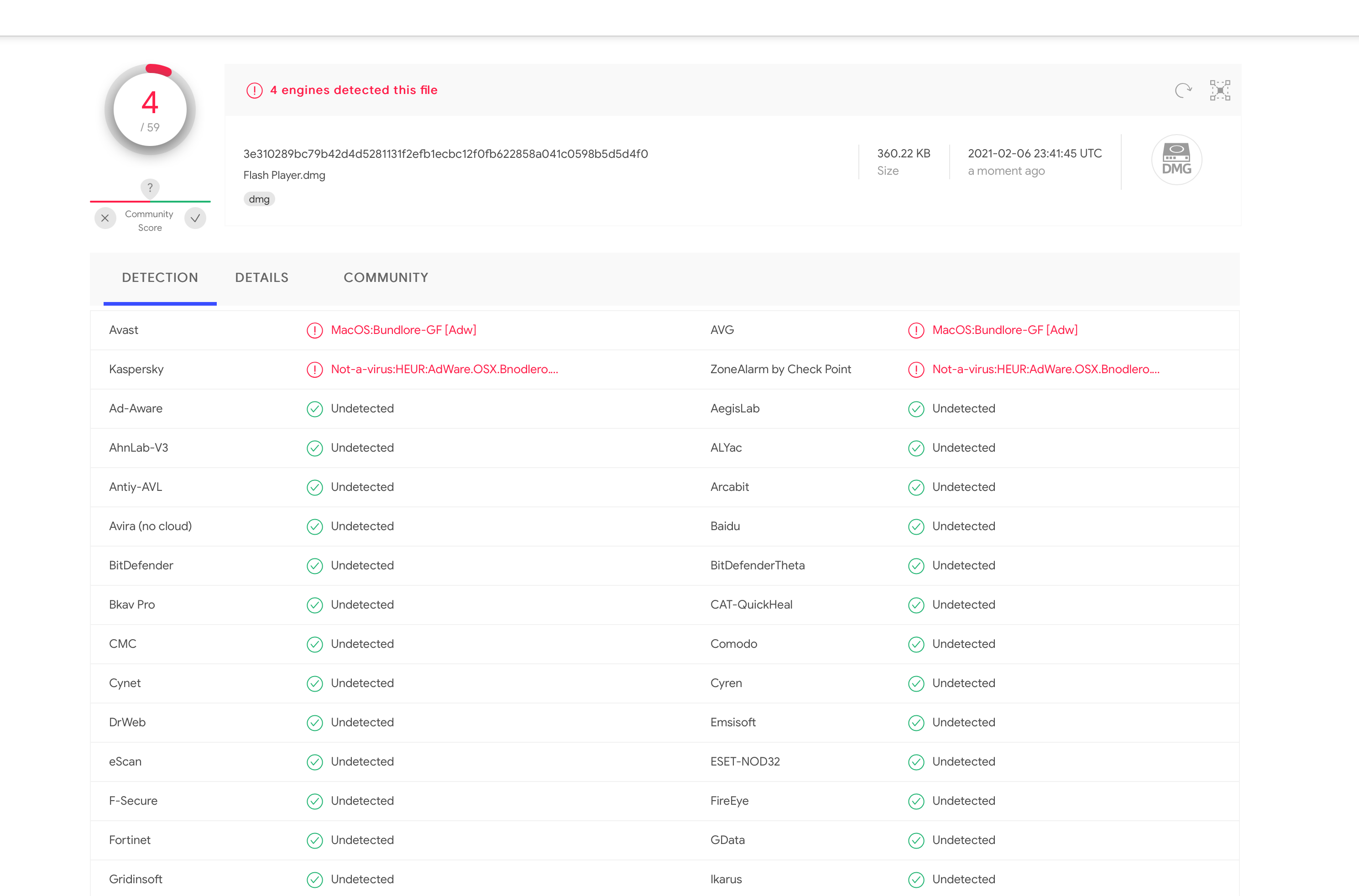This screenshot has width=1359, height=896.
Task: Click the CMC engine name
Action: click(122, 643)
